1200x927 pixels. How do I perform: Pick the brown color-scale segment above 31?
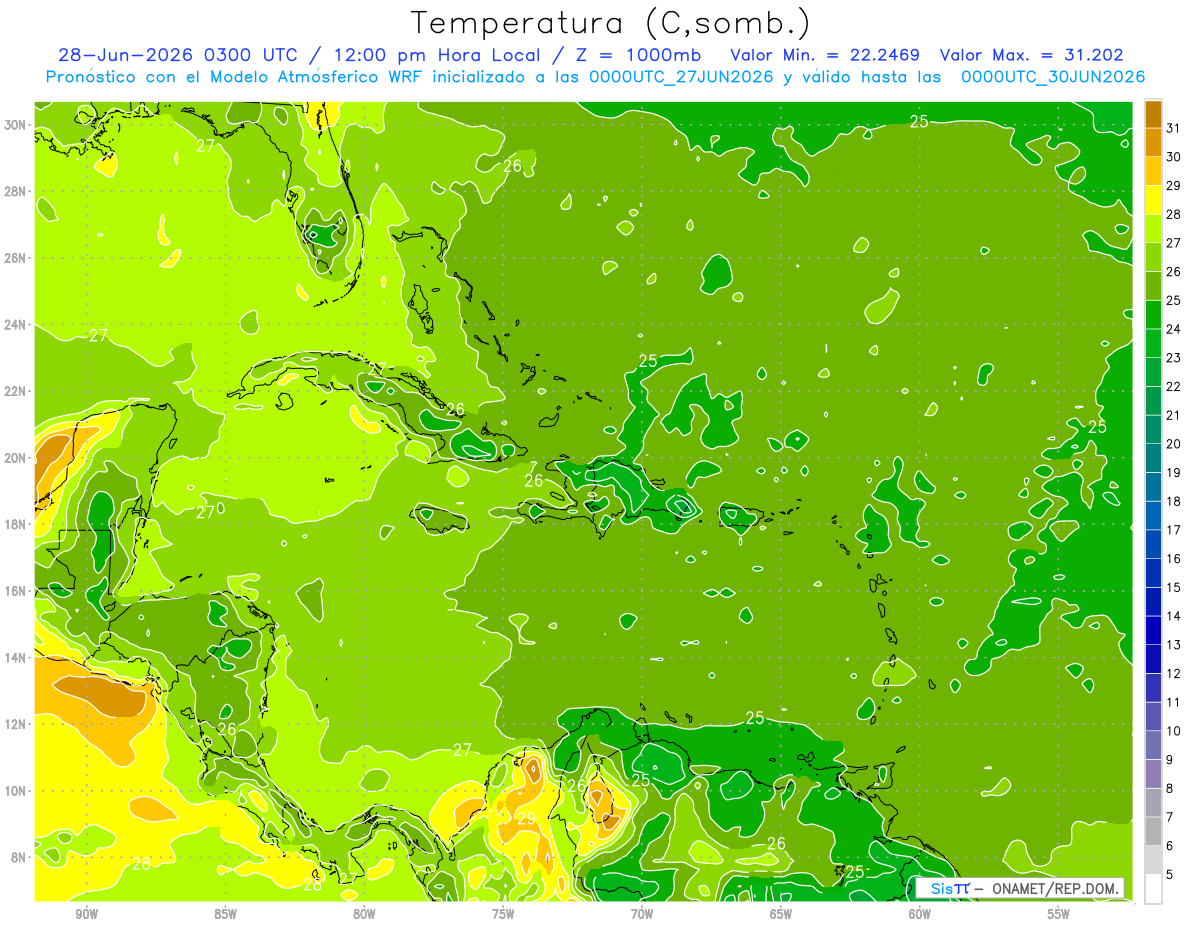click(x=1153, y=114)
